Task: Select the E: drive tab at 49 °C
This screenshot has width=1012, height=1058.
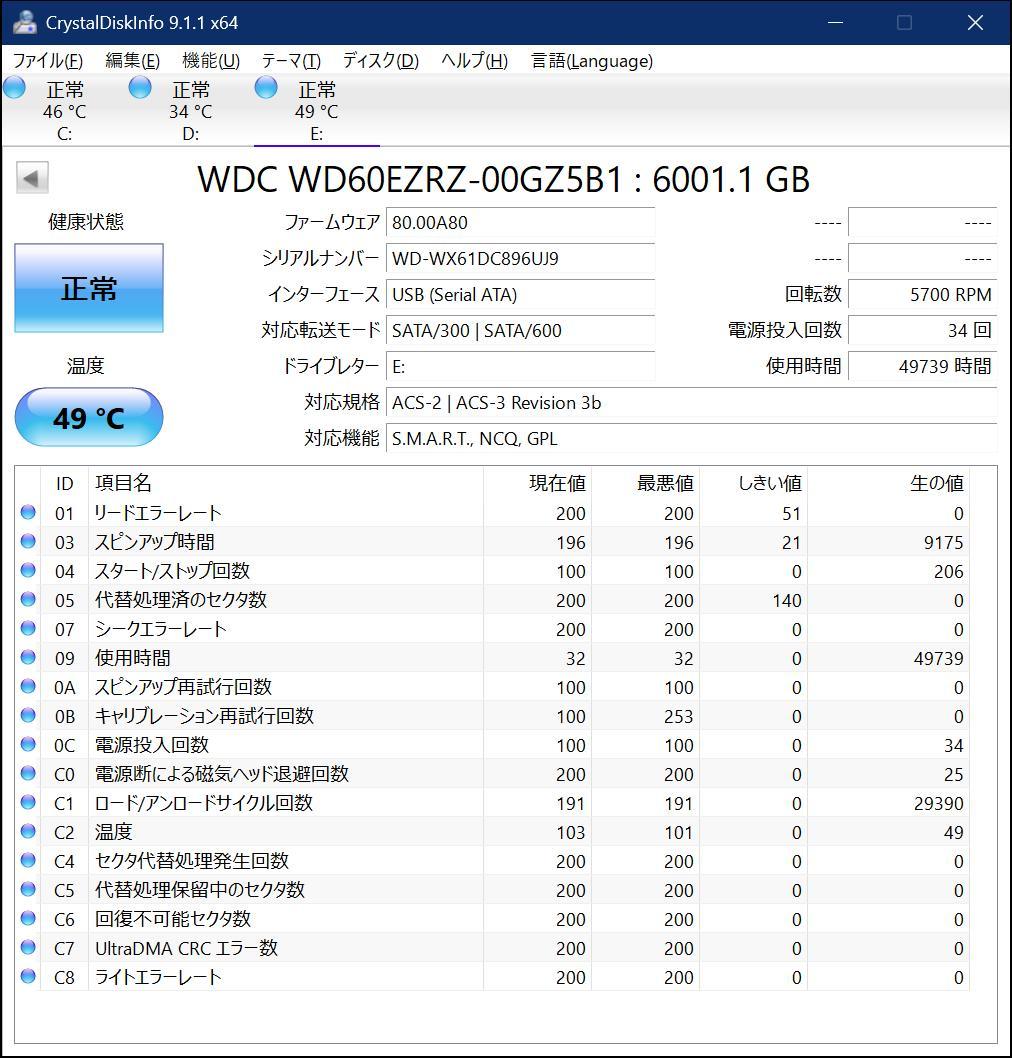Action: click(316, 110)
